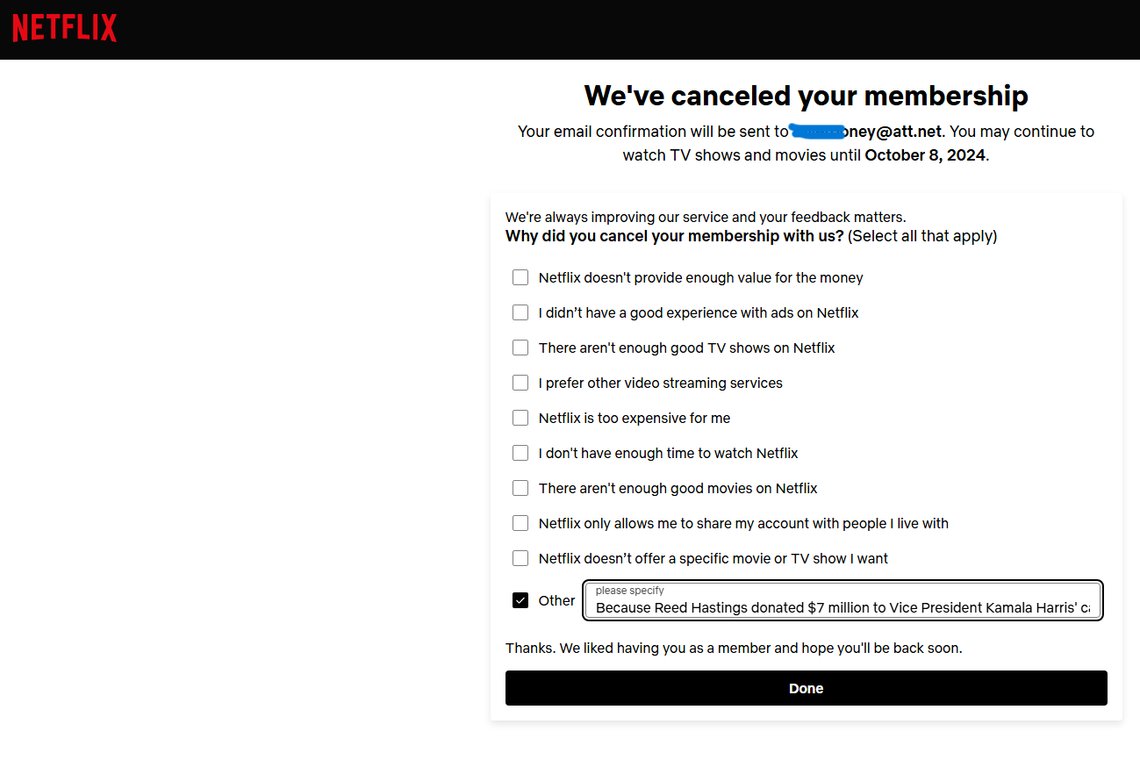Click the 'please specify' text field
1140x760 pixels.
(x=843, y=600)
